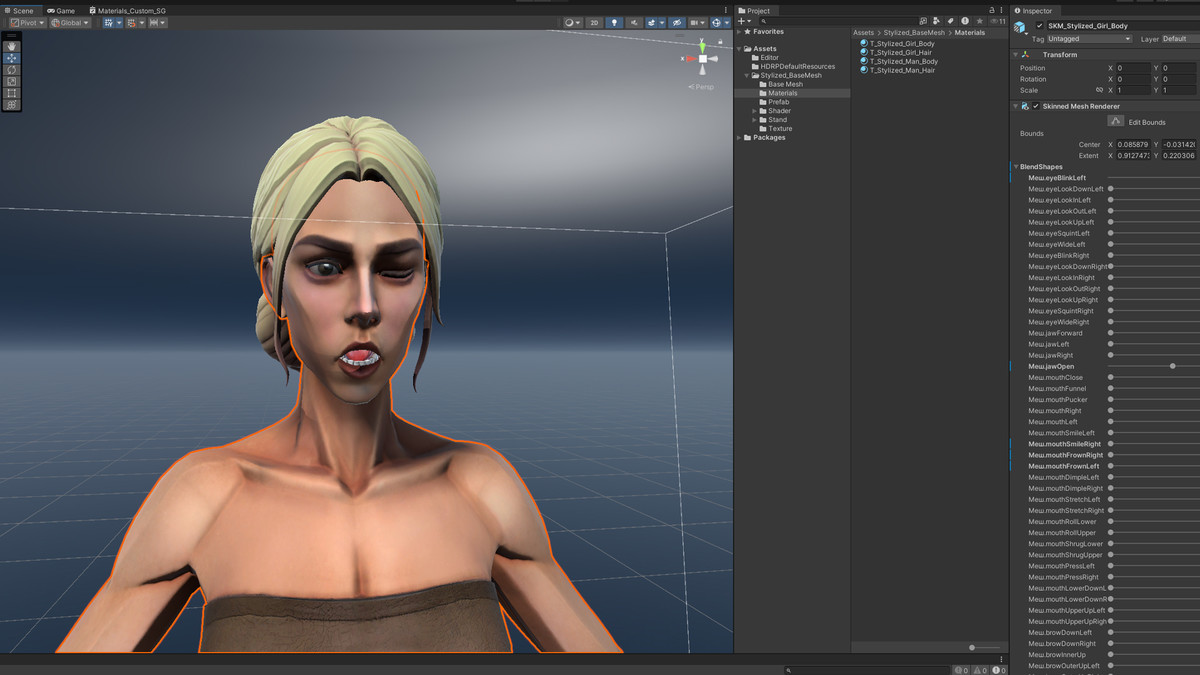
Task: Click the GameObject cube icon in Inspector
Action: click(1020, 29)
